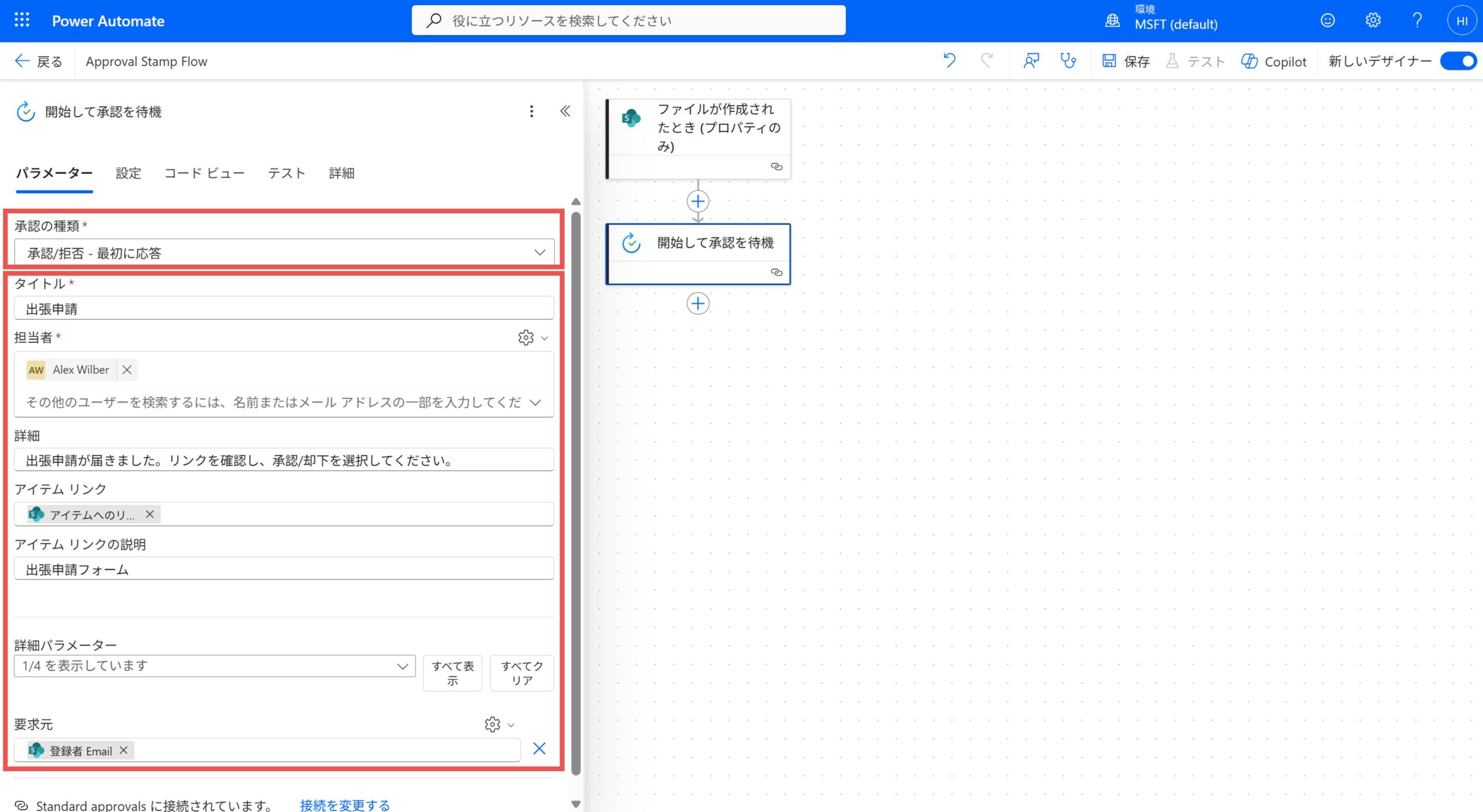This screenshot has width=1483, height=812.
Task: Switch to the コード ビュー tab
Action: click(204, 173)
